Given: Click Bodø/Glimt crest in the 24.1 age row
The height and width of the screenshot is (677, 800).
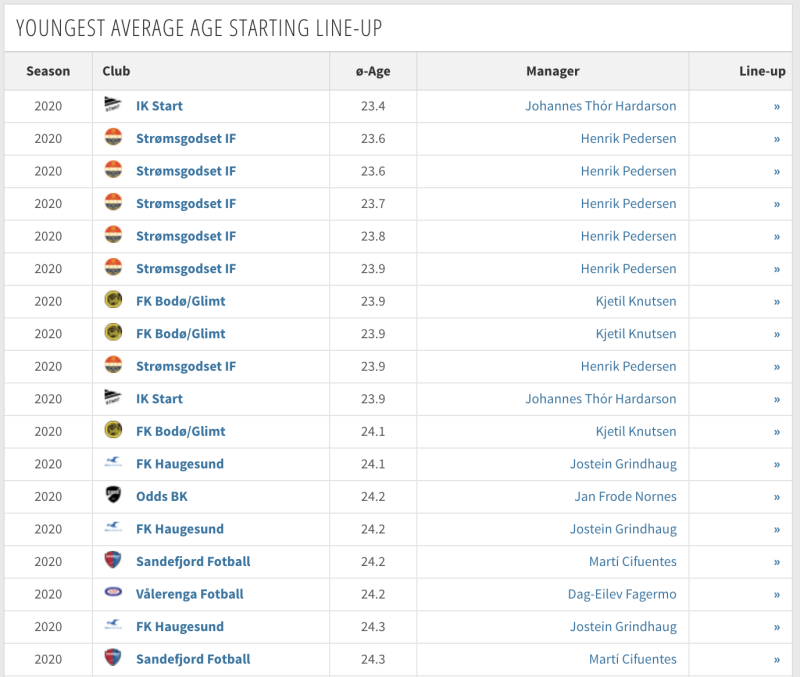Looking at the screenshot, I should (x=113, y=431).
